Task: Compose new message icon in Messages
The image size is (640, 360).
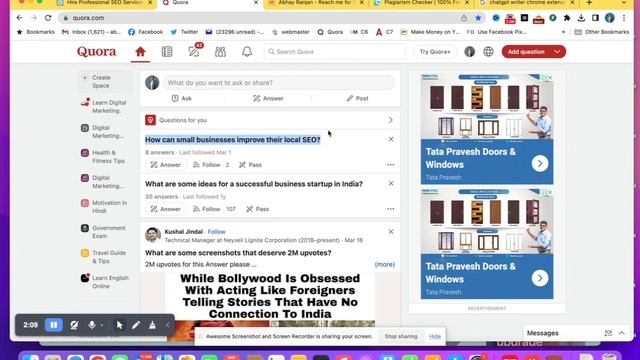Action: 608,333
